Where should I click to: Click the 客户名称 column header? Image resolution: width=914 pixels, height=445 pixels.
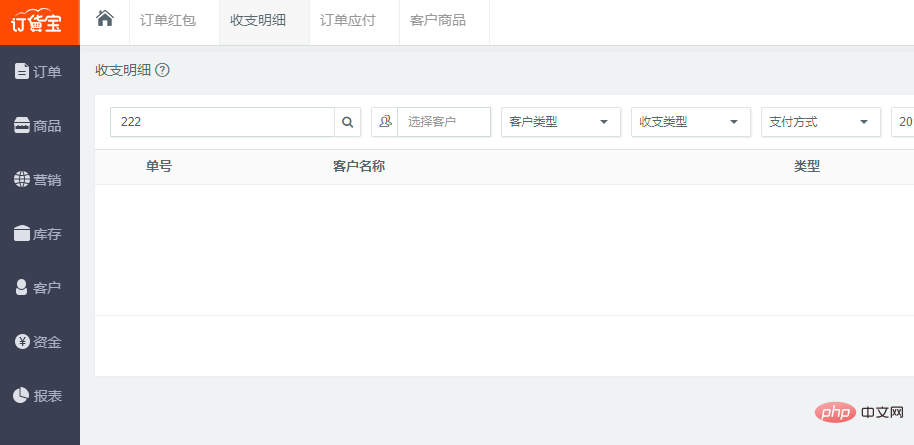coord(358,167)
